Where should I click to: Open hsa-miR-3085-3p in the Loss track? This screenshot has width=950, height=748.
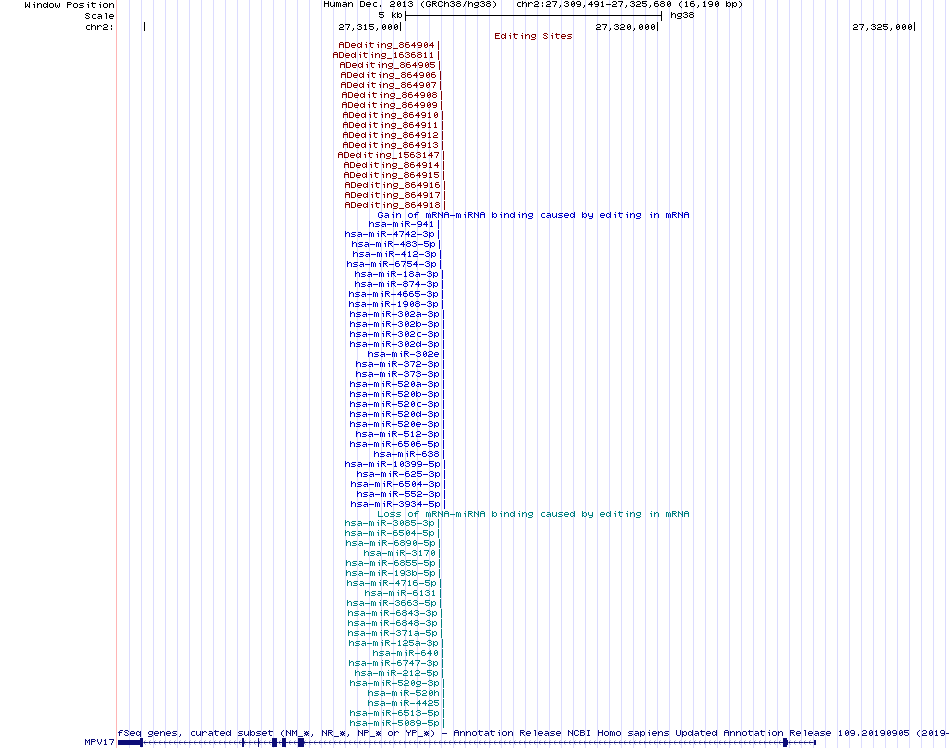[390, 523]
